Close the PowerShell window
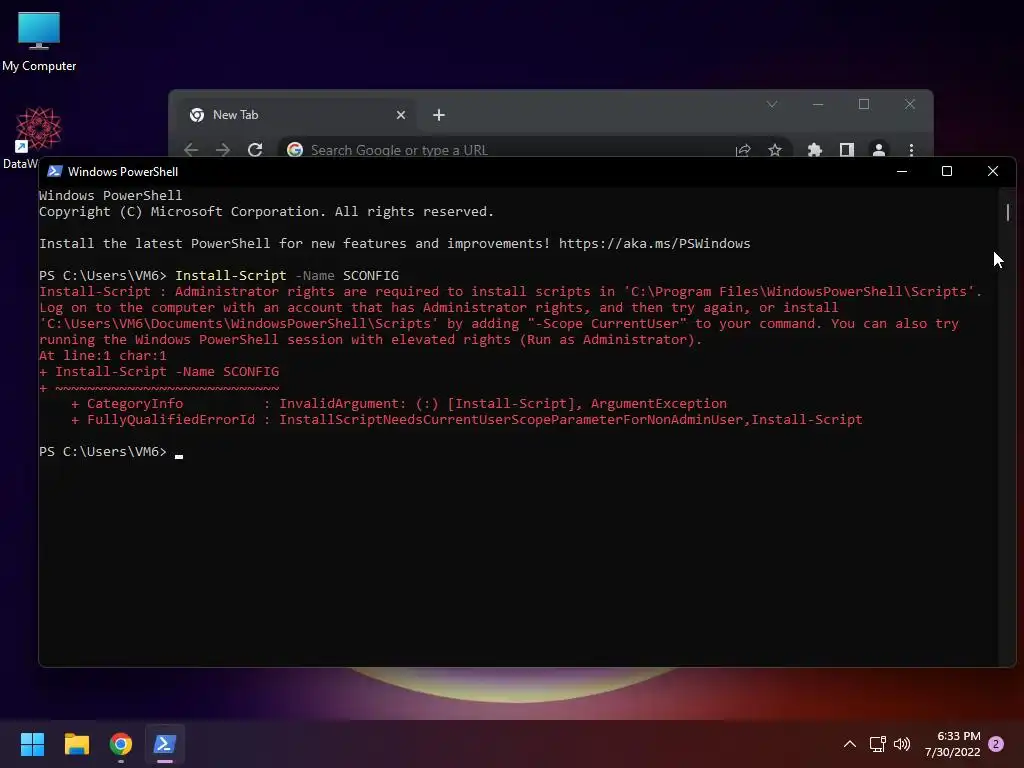This screenshot has width=1024, height=768. (x=993, y=171)
